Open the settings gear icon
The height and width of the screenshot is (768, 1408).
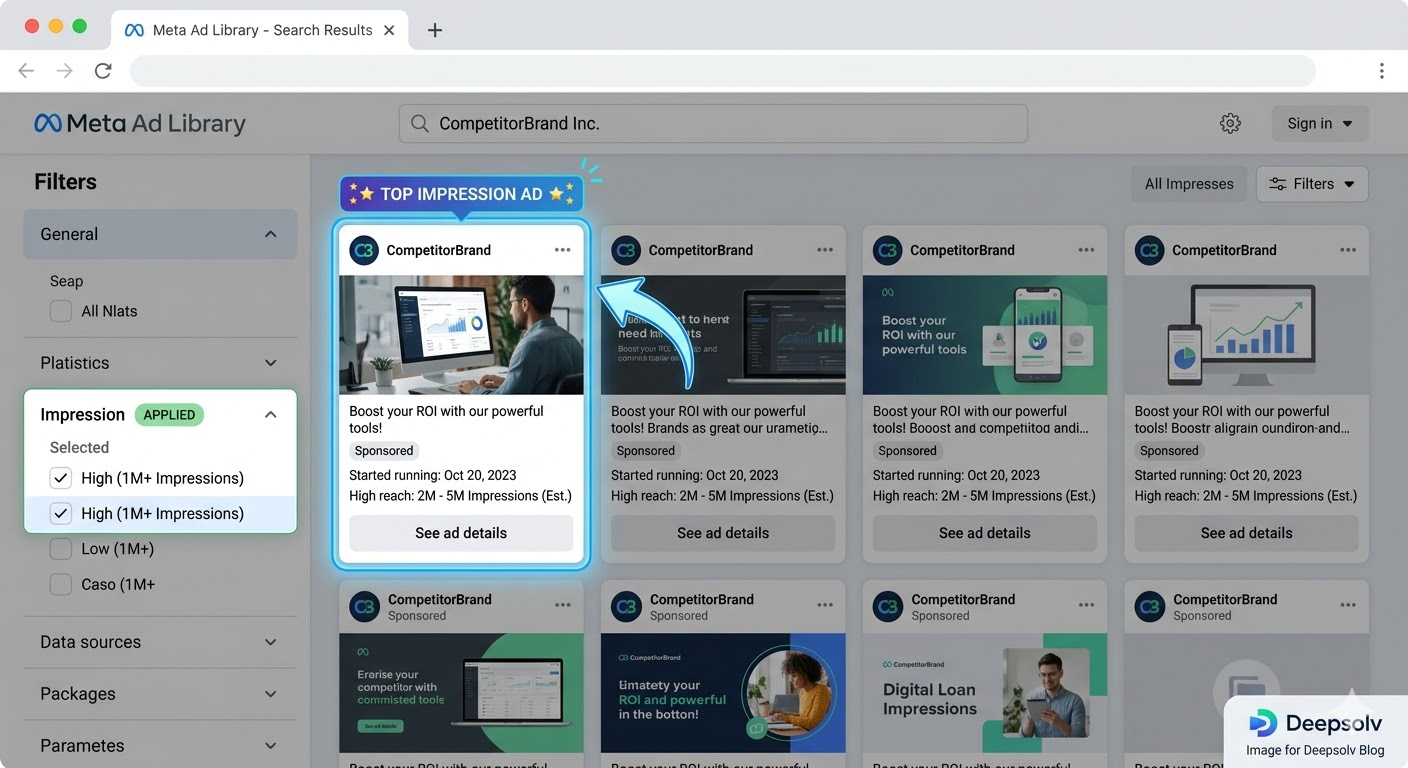1230,123
